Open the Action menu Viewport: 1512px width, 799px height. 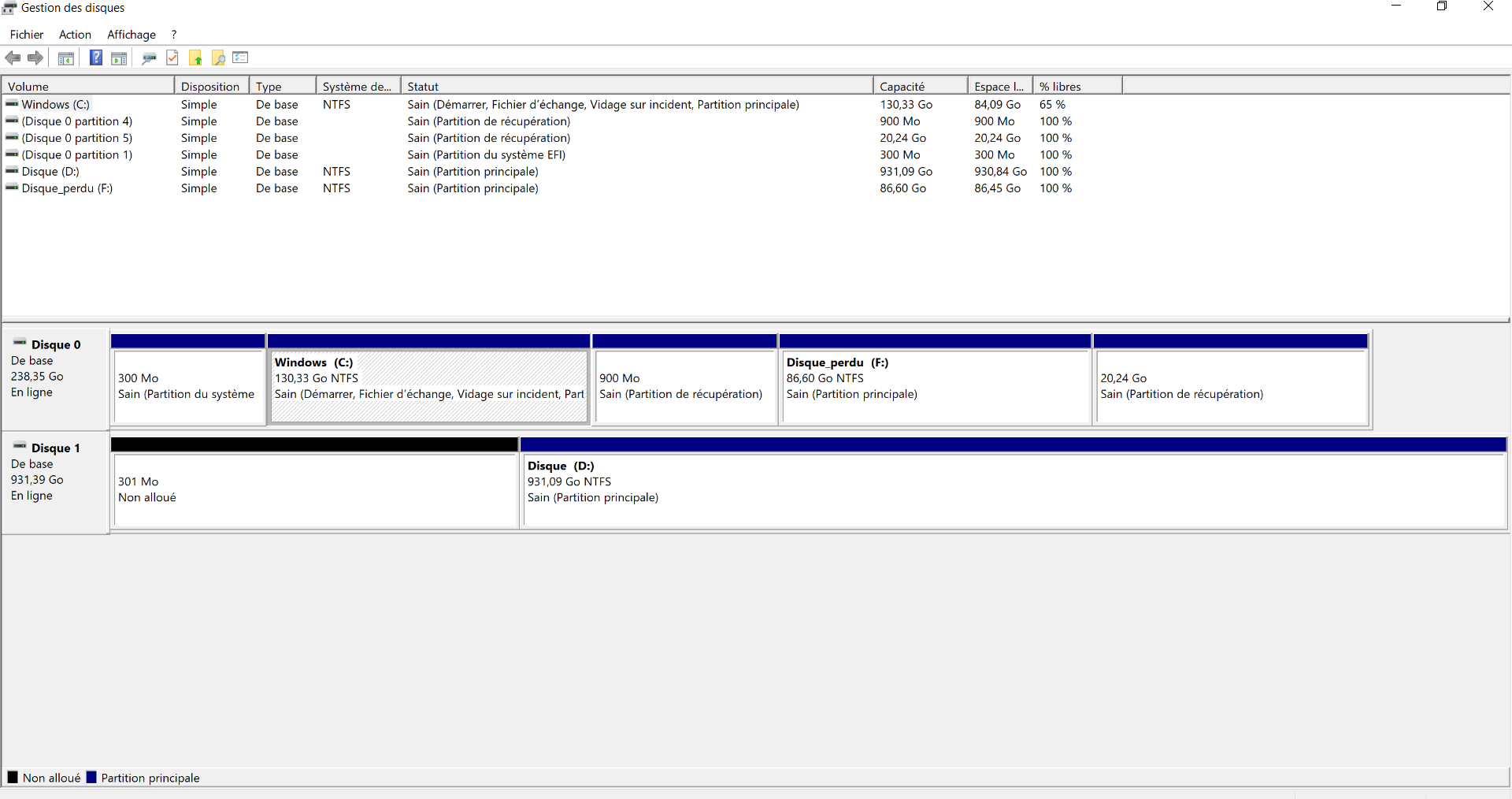75,35
